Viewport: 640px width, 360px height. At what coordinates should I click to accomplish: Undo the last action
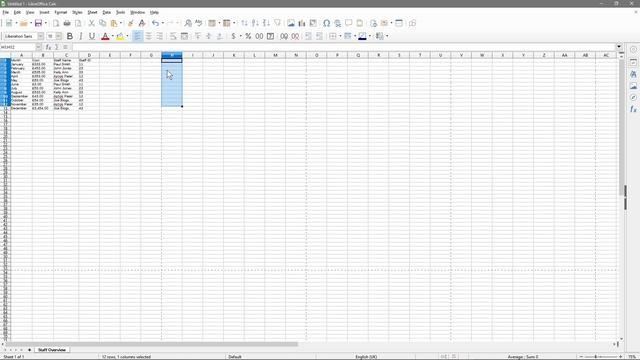click(155, 23)
